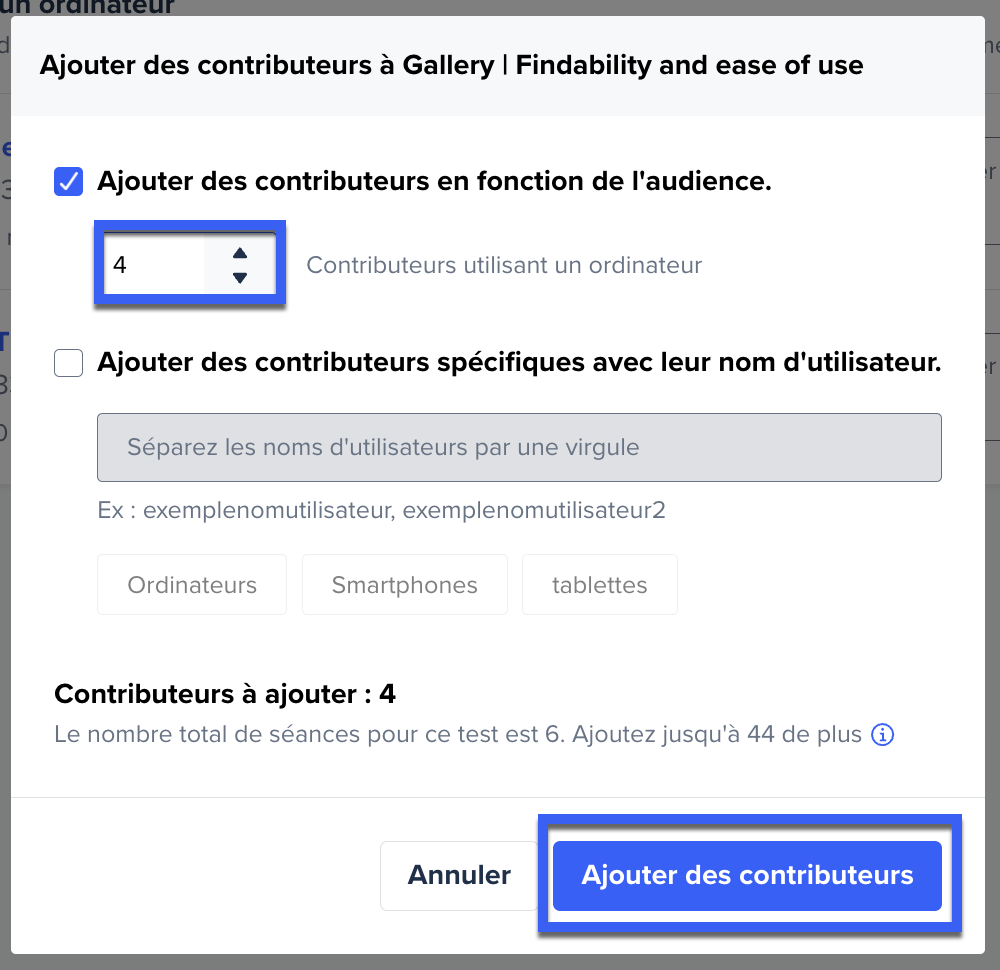Click the example usernames hint text
The width and height of the screenshot is (1000, 970).
[381, 510]
